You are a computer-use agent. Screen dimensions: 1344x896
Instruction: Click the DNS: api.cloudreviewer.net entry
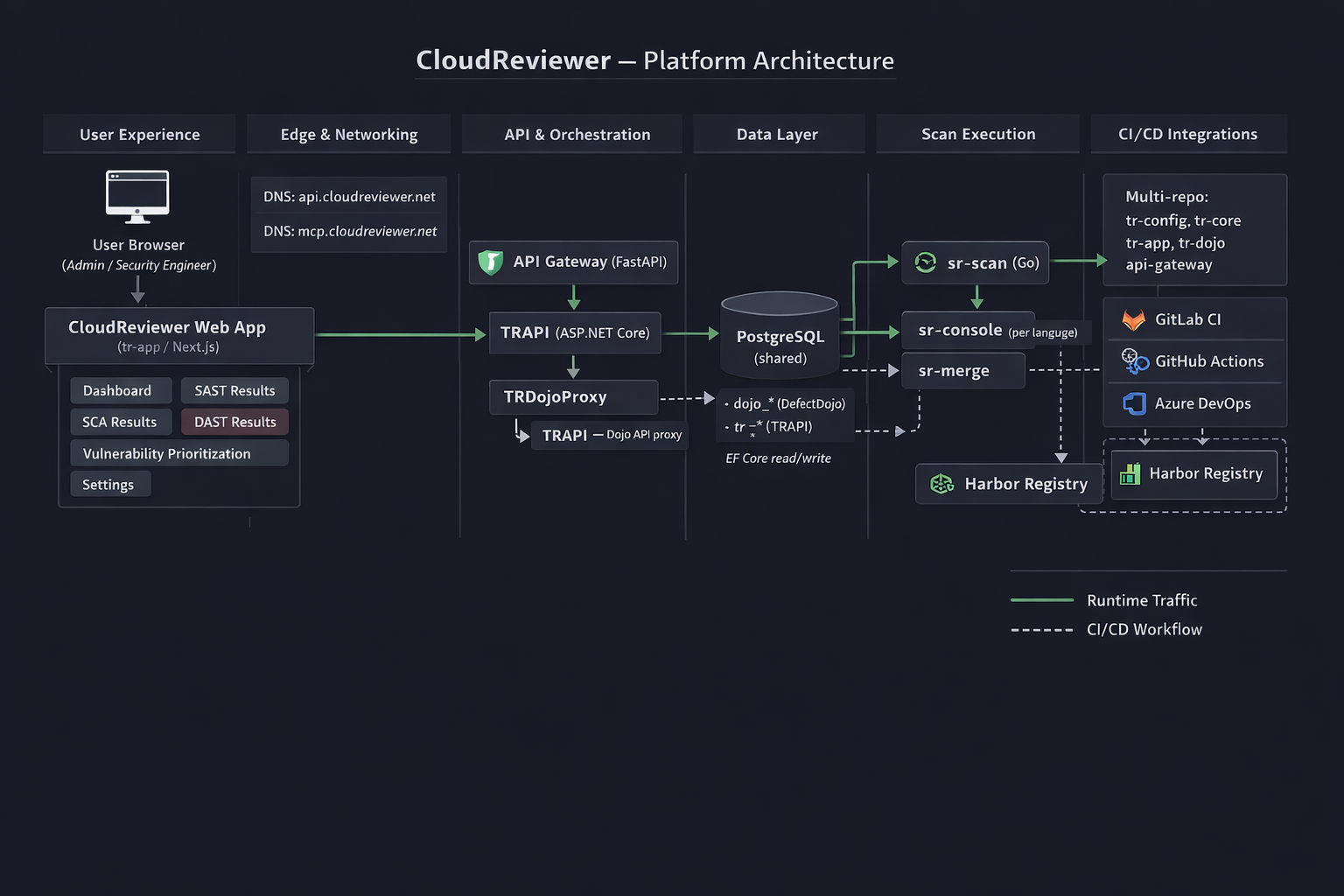click(349, 197)
